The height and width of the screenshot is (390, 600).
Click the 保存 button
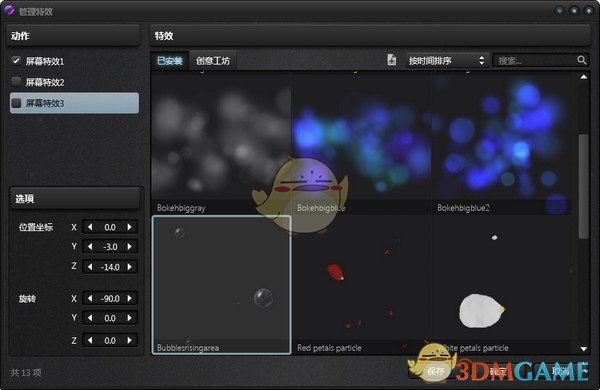coord(435,371)
